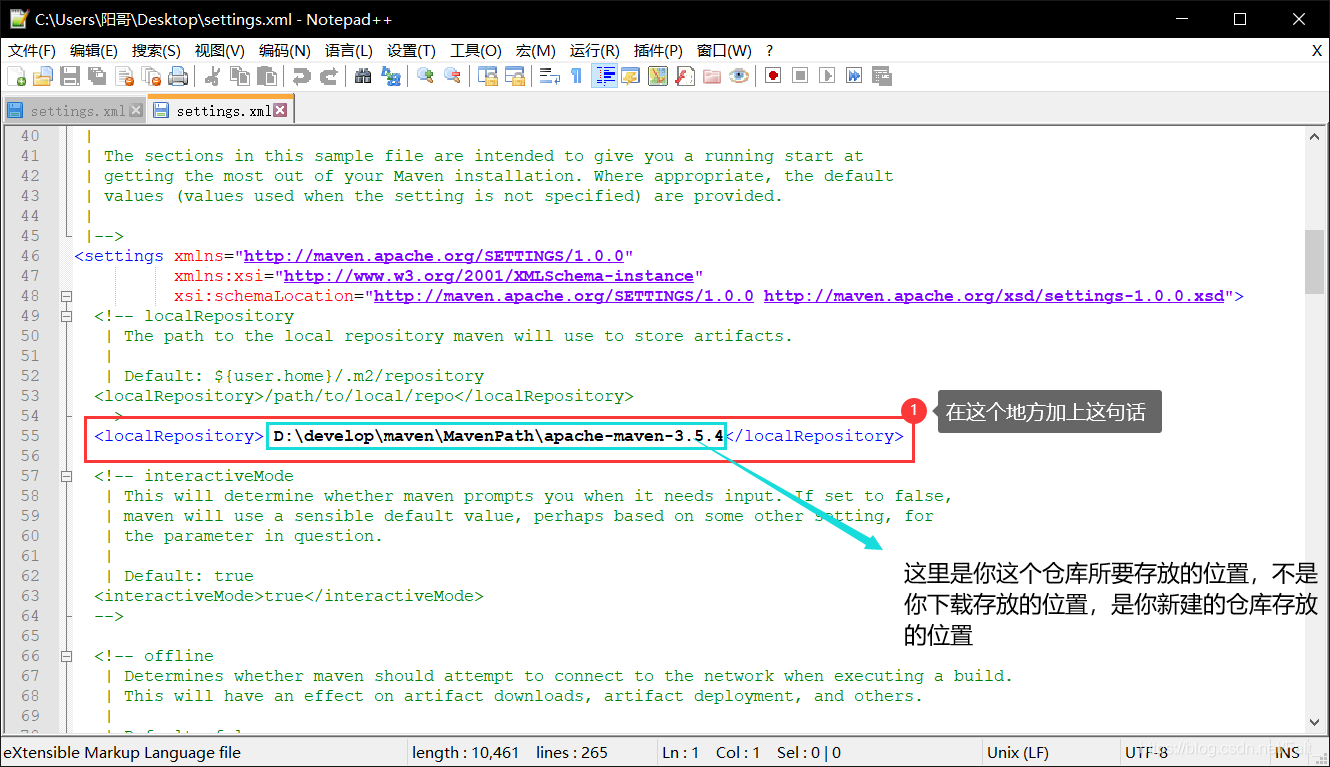This screenshot has height=767, width=1330.
Task: Click the Copy toolbar icon
Action: coord(239,76)
